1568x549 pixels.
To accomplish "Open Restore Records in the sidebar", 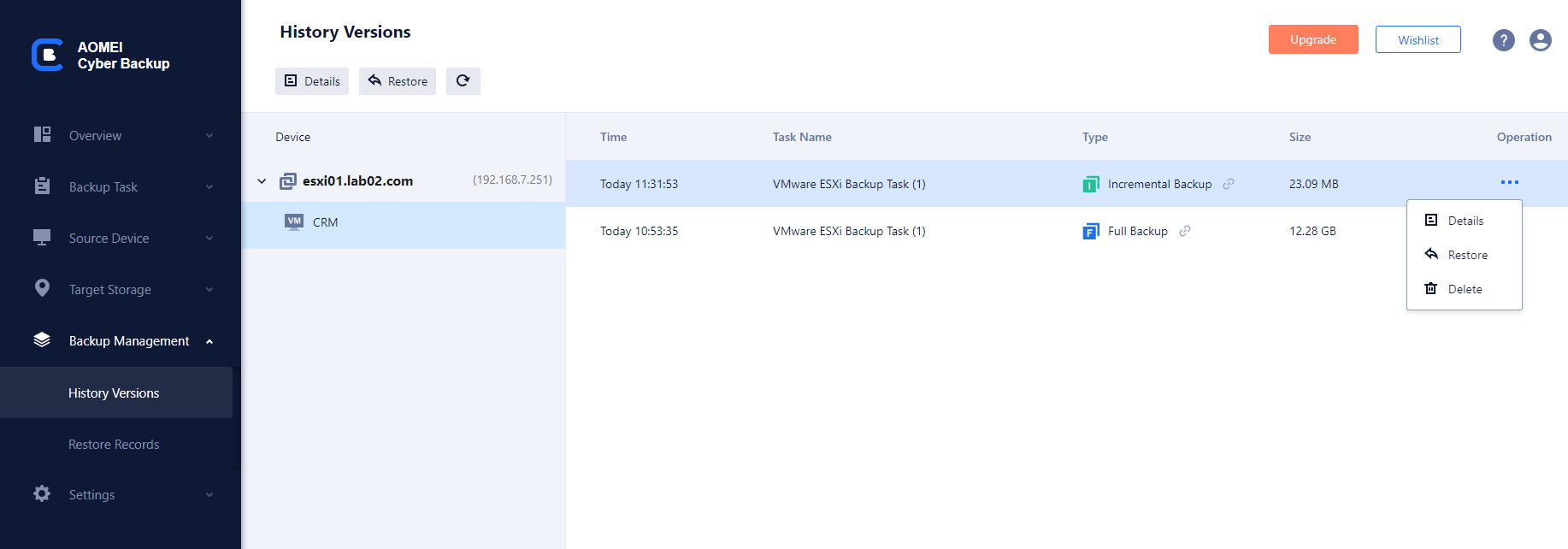I will (x=116, y=444).
